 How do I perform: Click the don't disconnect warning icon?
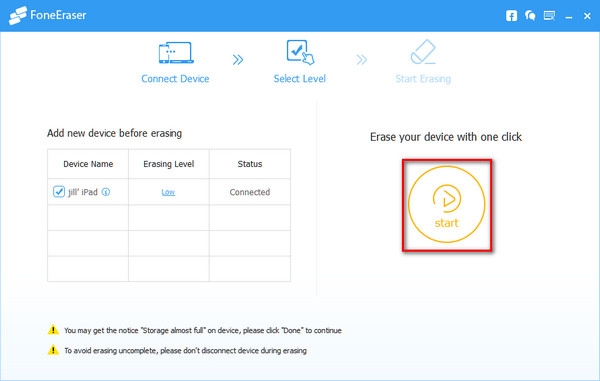point(53,350)
